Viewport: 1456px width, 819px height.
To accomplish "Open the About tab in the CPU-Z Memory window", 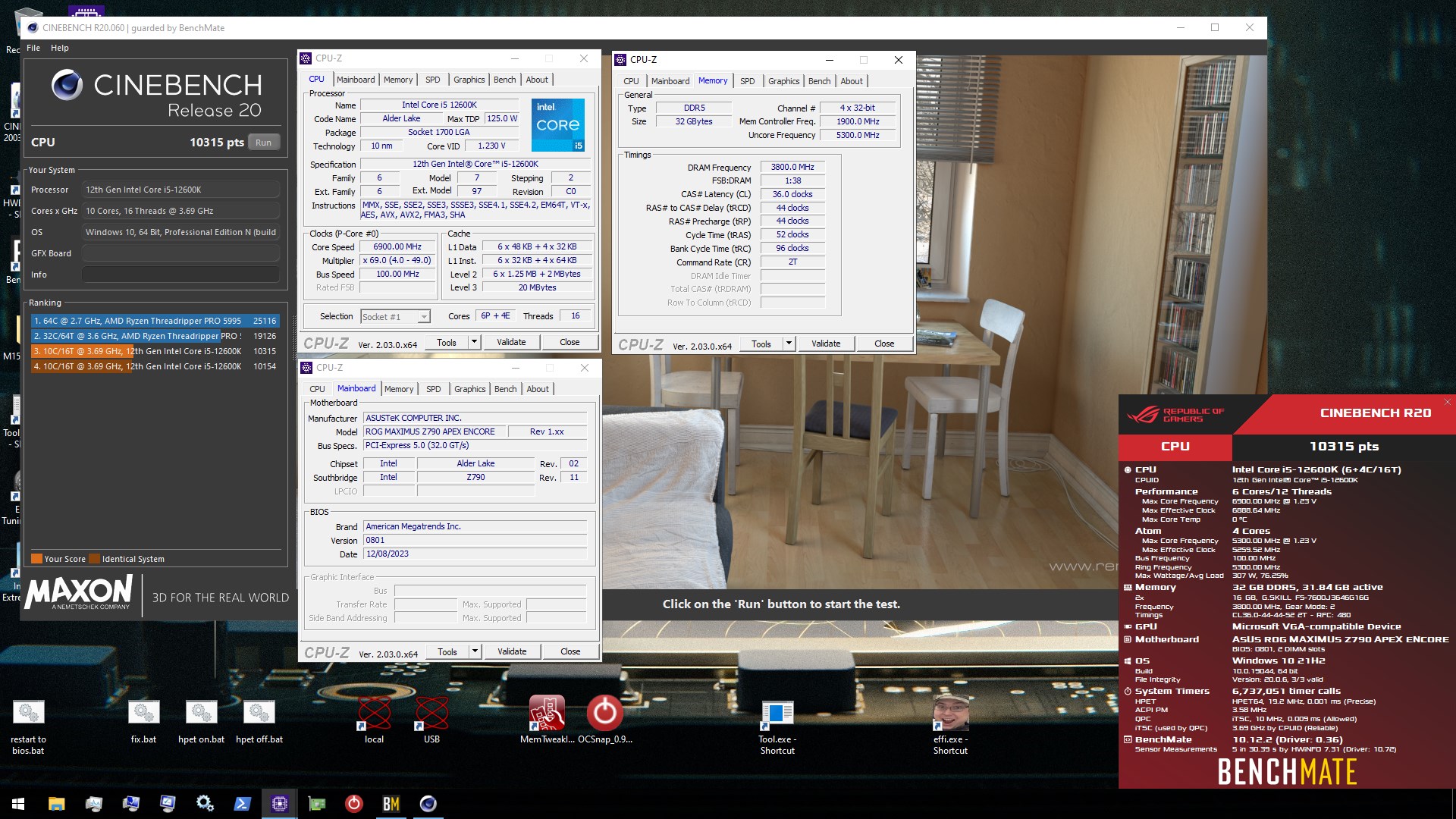I will [851, 81].
